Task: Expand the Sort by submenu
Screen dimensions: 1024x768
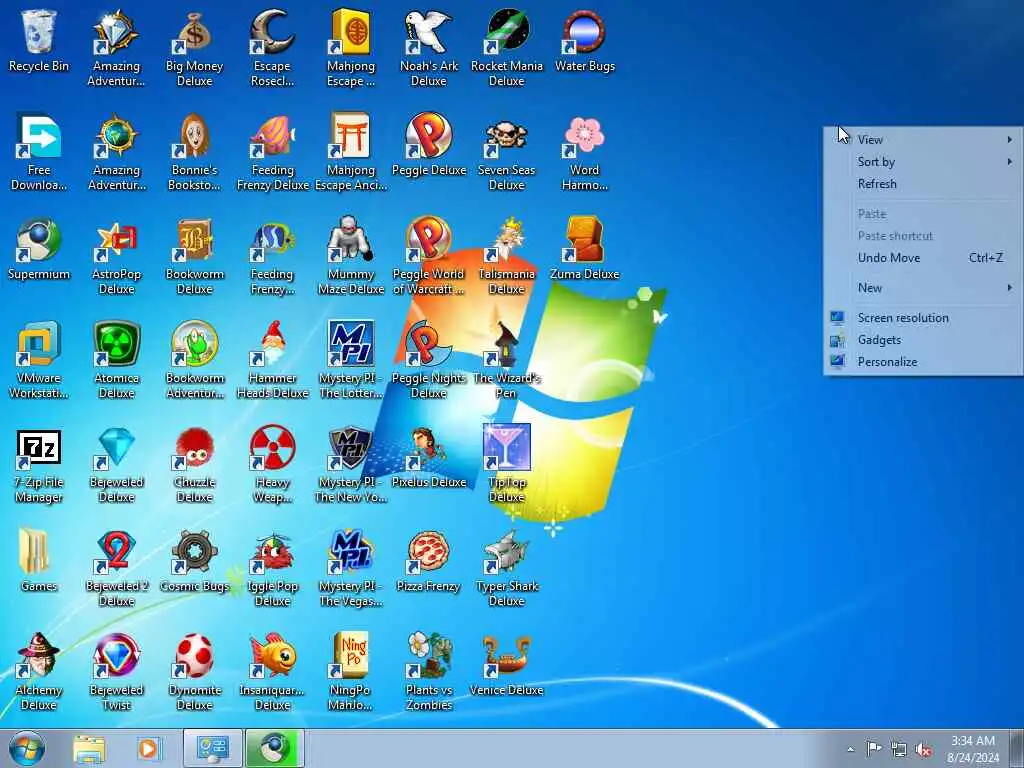Action: click(923, 162)
